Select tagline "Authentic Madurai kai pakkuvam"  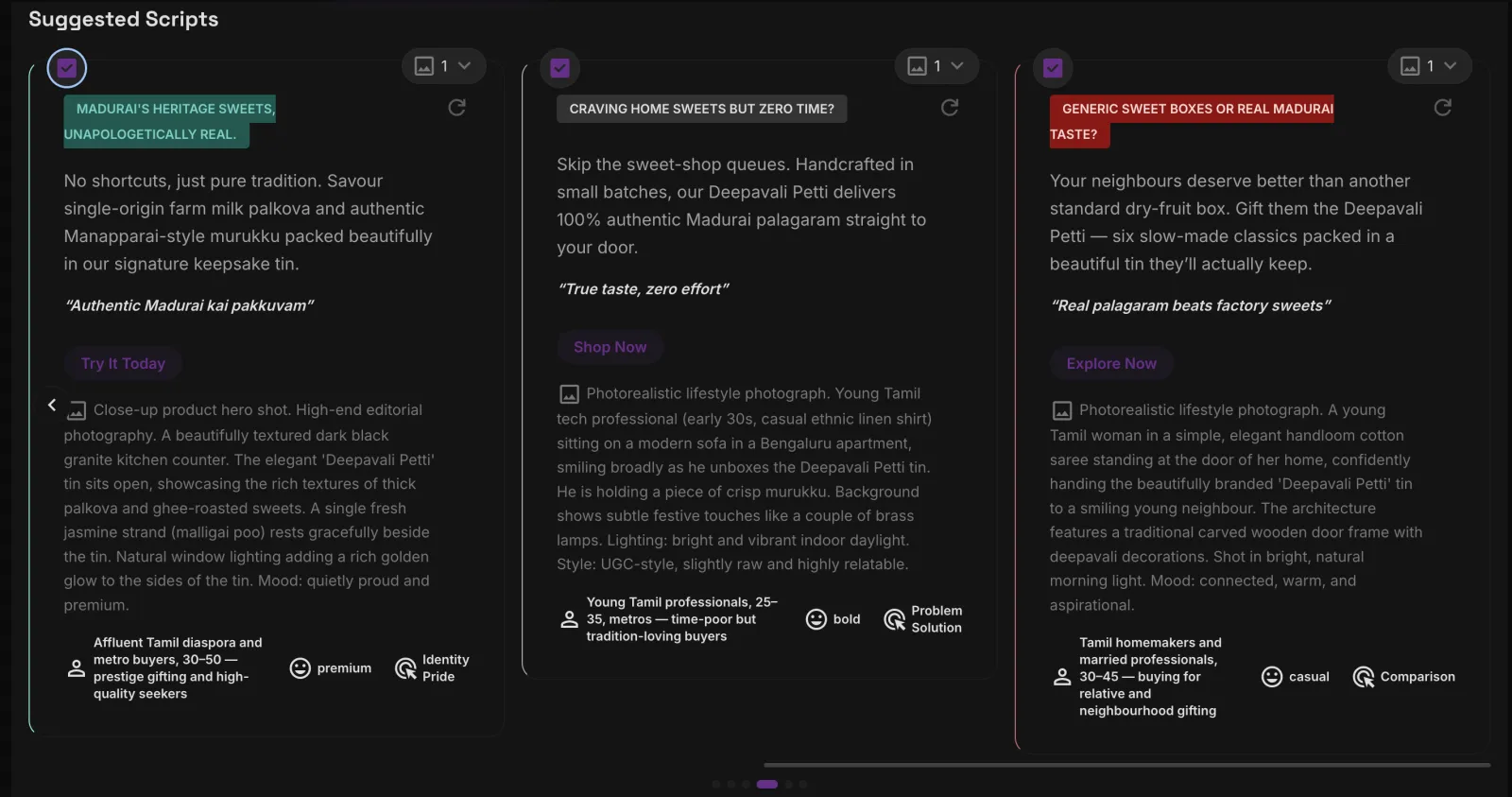tap(189, 305)
